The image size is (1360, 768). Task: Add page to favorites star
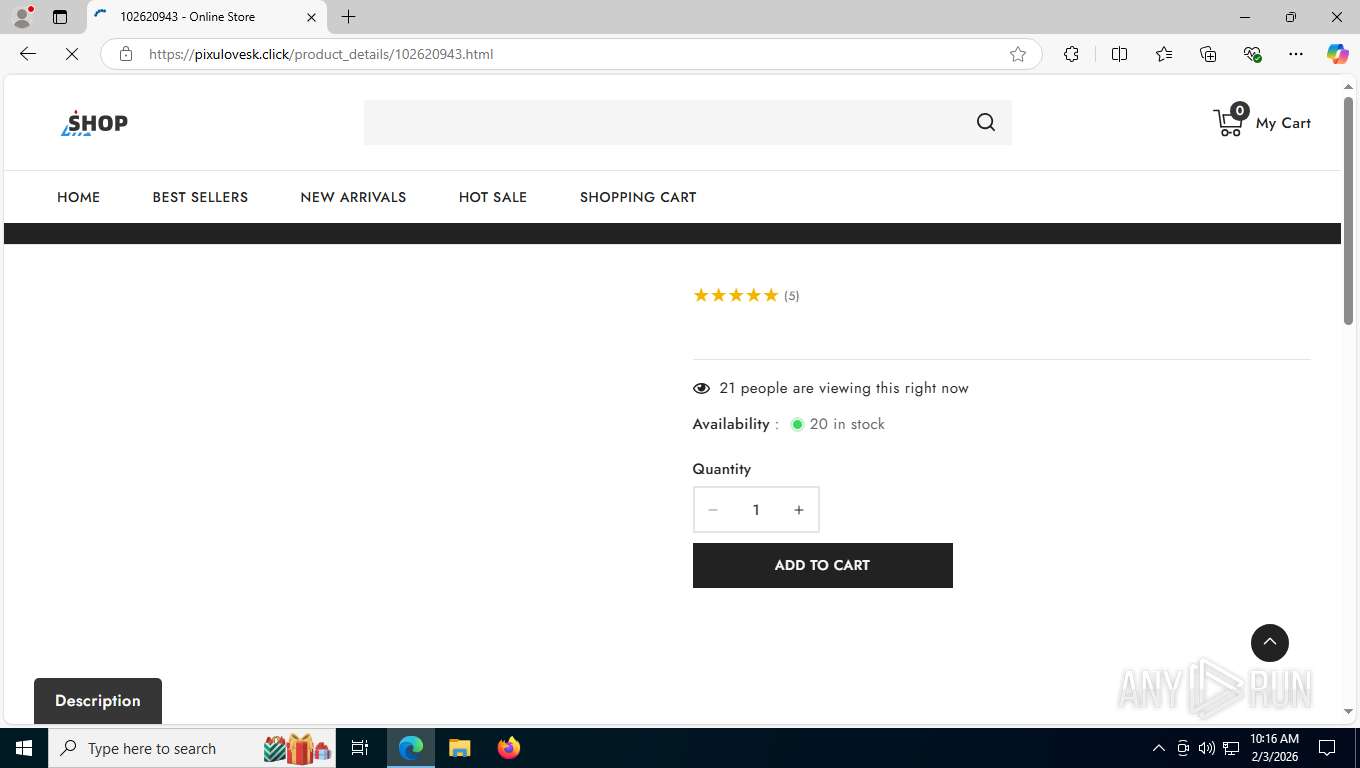click(1018, 54)
